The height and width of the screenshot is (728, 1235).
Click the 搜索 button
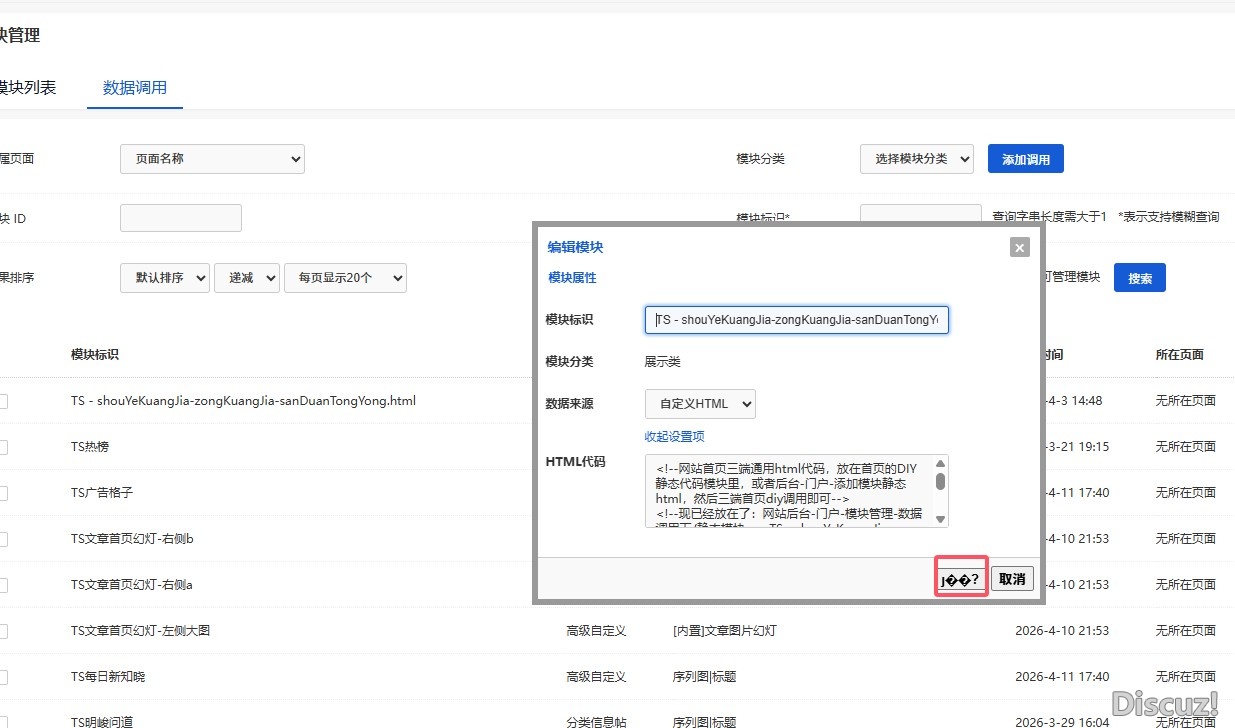(x=1139, y=278)
